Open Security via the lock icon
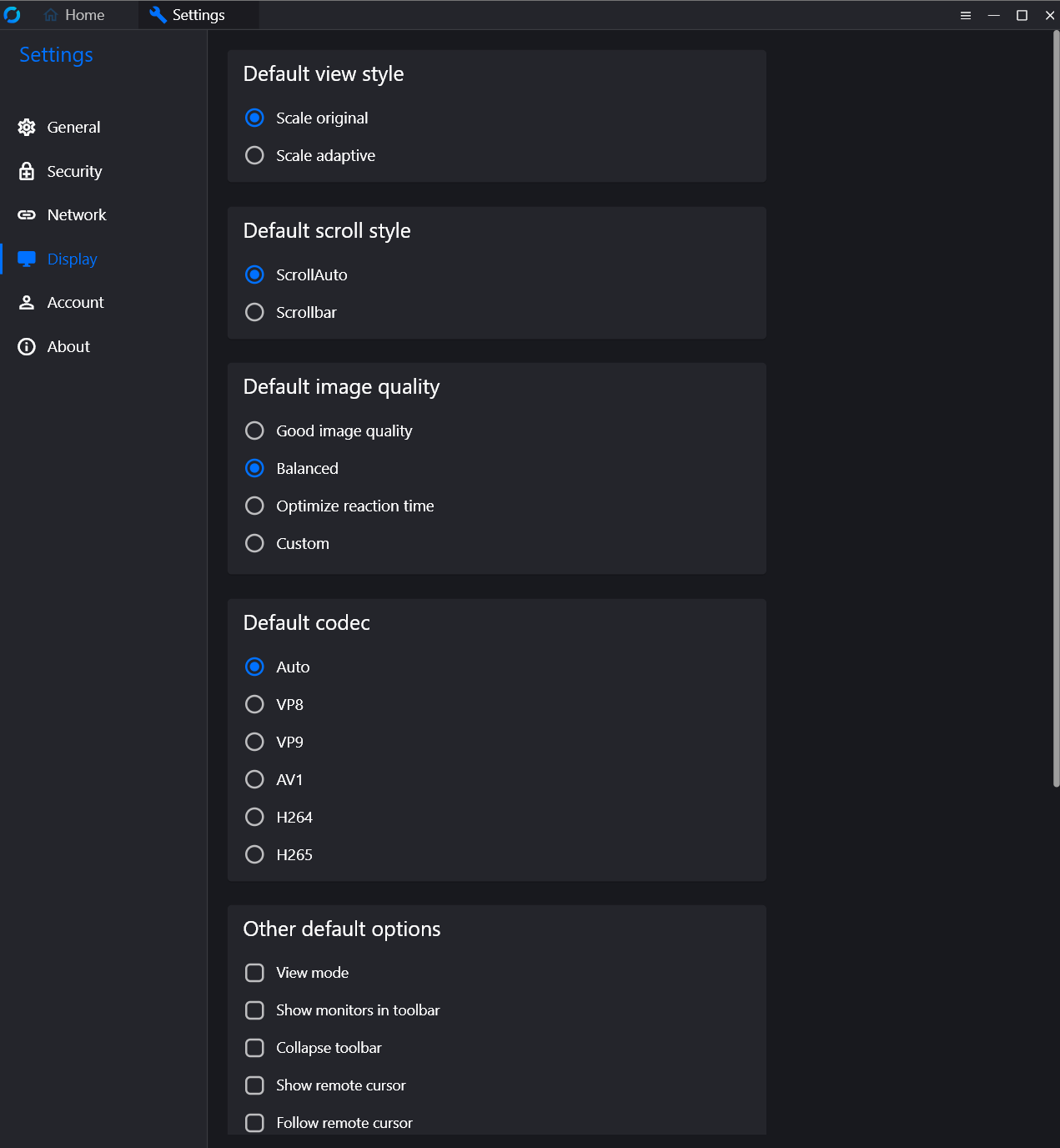The image size is (1060, 1148). coord(27,171)
